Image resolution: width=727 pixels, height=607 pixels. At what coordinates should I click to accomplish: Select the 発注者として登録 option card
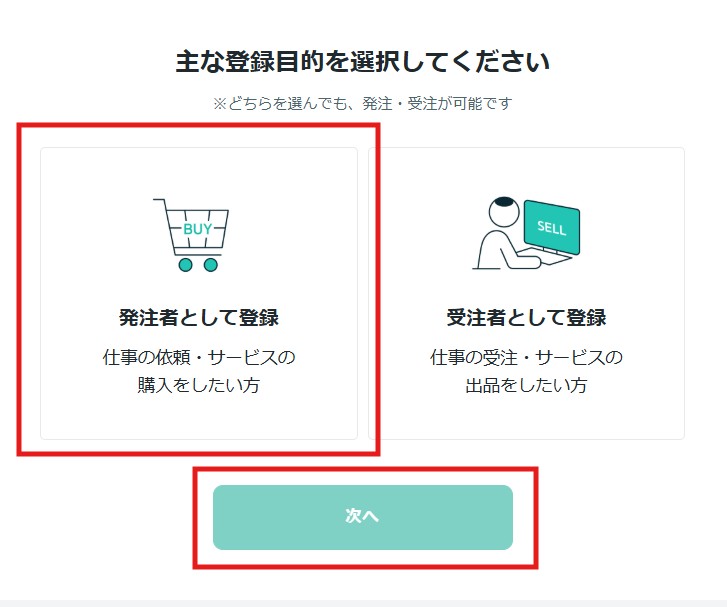click(199, 294)
